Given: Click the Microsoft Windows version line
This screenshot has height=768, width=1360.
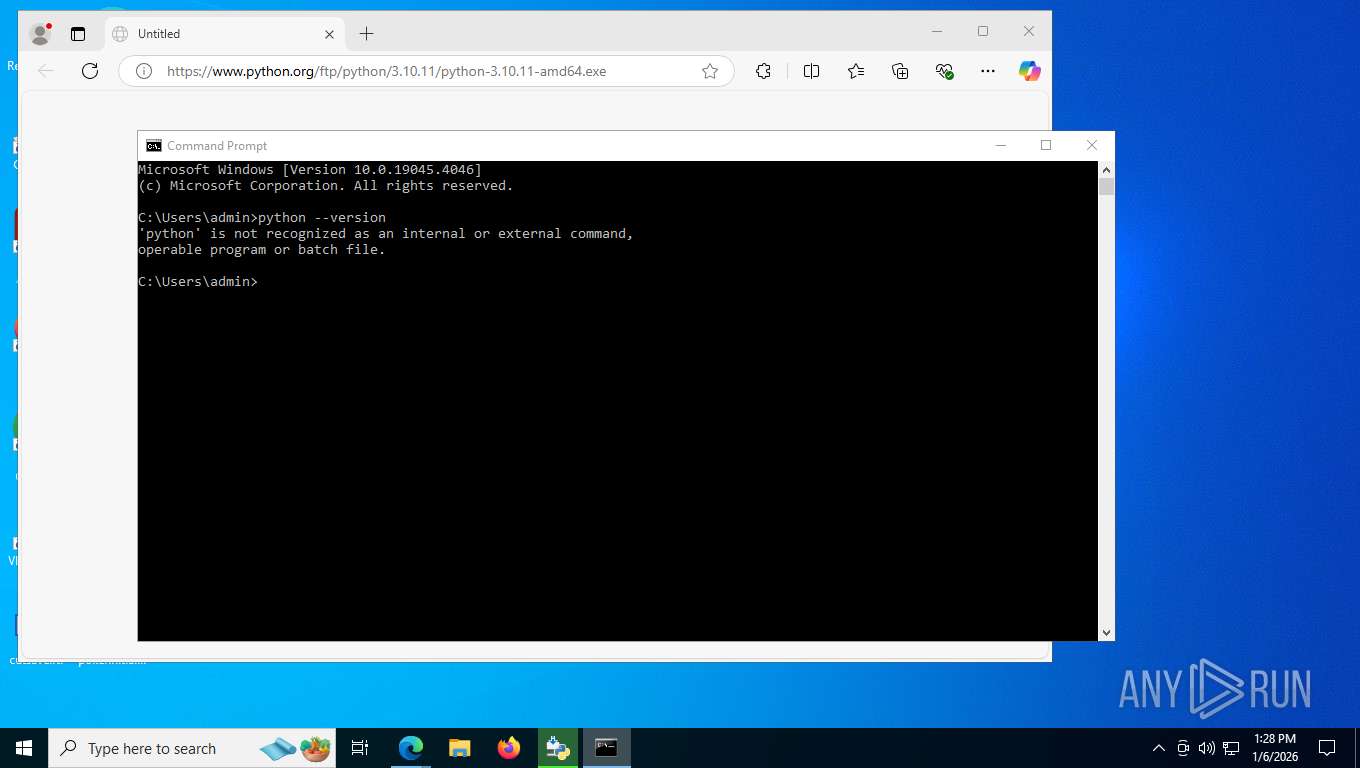Looking at the screenshot, I should click(310, 169).
